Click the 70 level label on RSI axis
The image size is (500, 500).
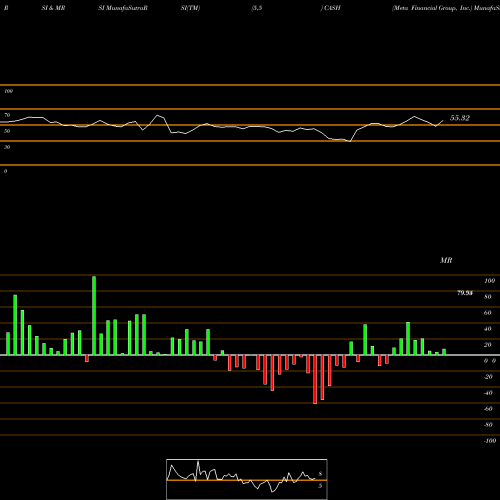pos(7,115)
